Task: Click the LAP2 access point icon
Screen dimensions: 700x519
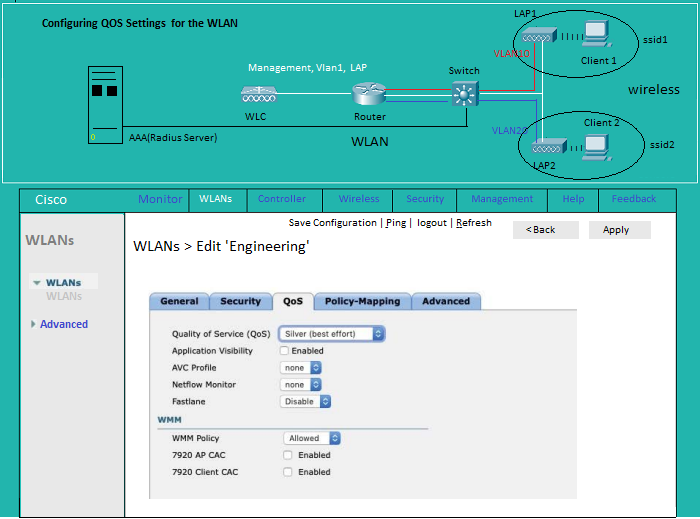Action: pyautogui.click(x=550, y=147)
